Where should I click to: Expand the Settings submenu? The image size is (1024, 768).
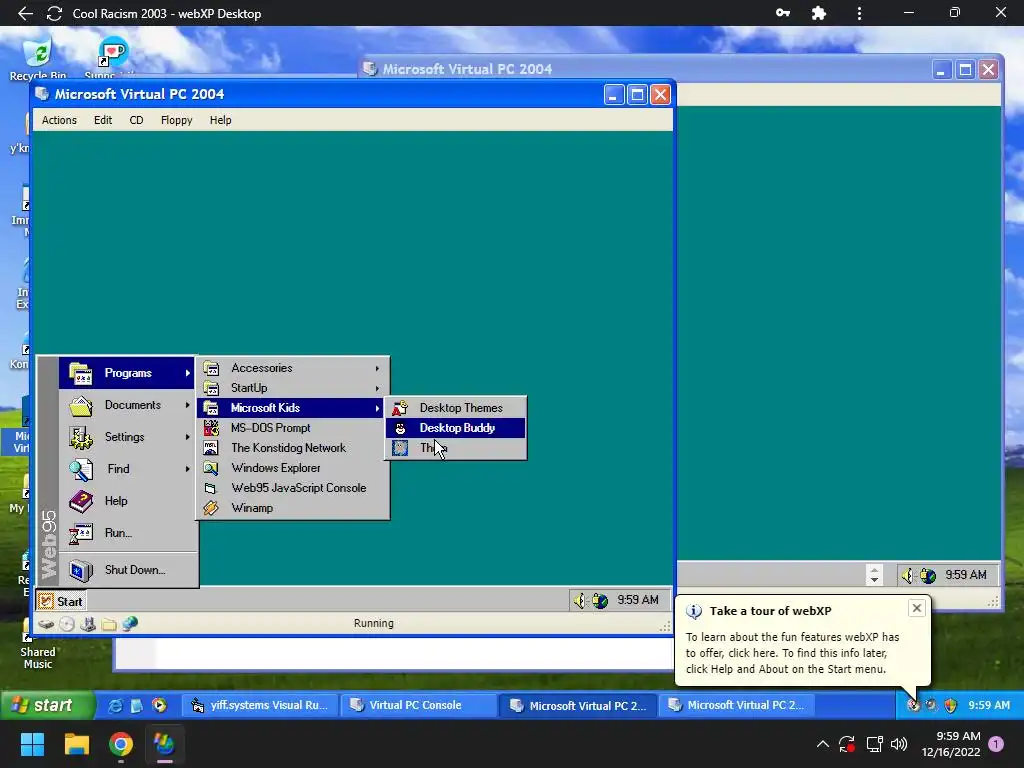(x=127, y=437)
